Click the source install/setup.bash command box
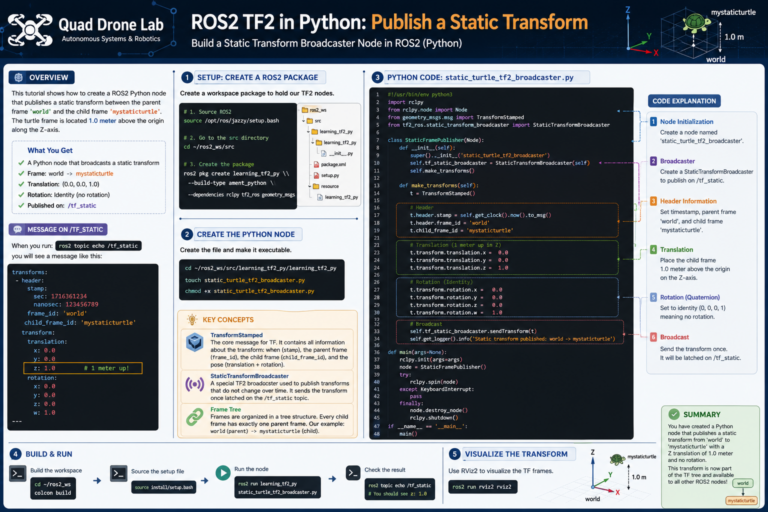 click(164, 487)
